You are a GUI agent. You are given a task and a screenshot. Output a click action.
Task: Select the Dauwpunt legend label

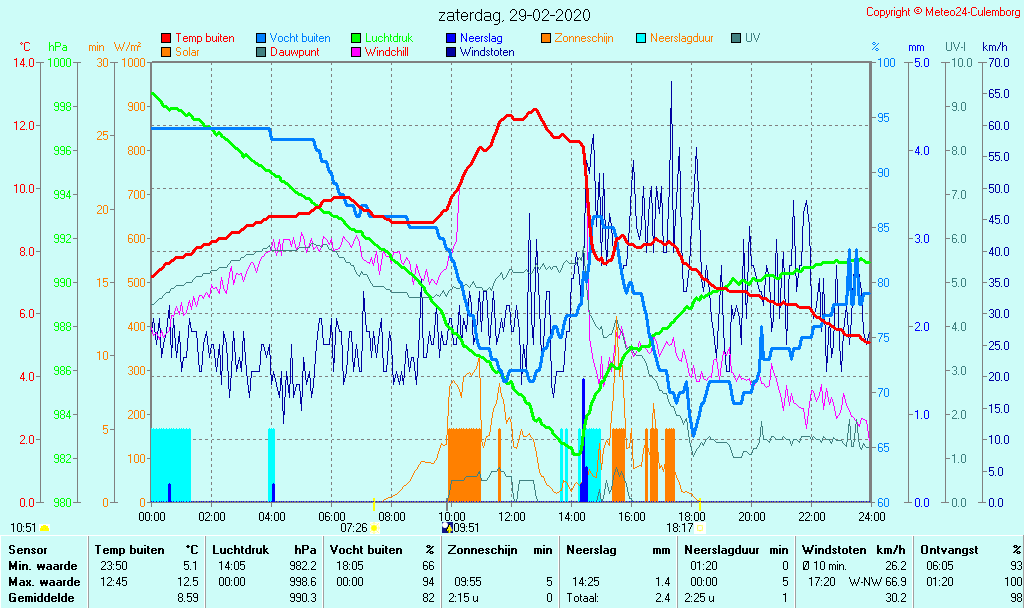point(295,52)
